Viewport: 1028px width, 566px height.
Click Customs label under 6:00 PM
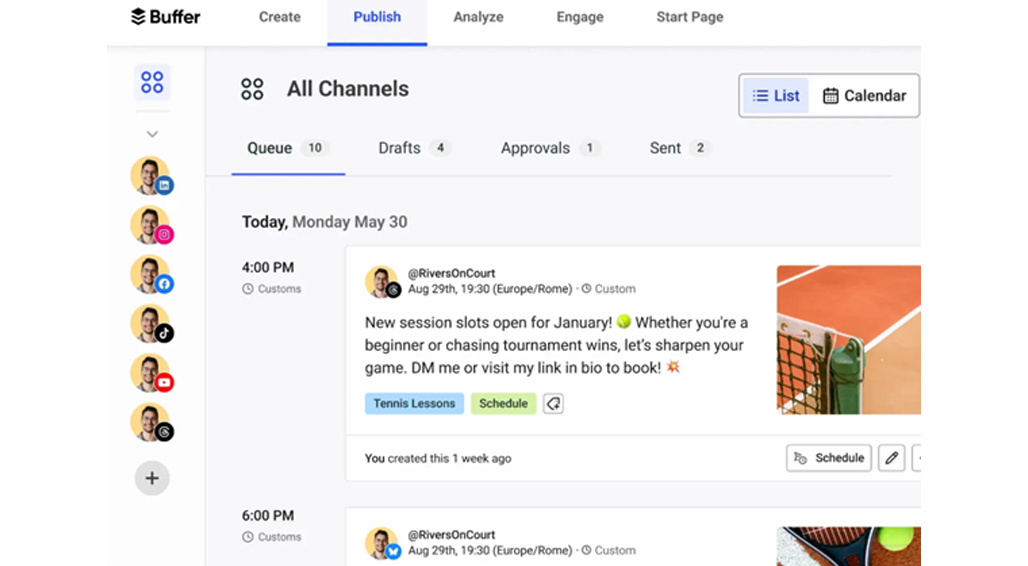pos(271,537)
